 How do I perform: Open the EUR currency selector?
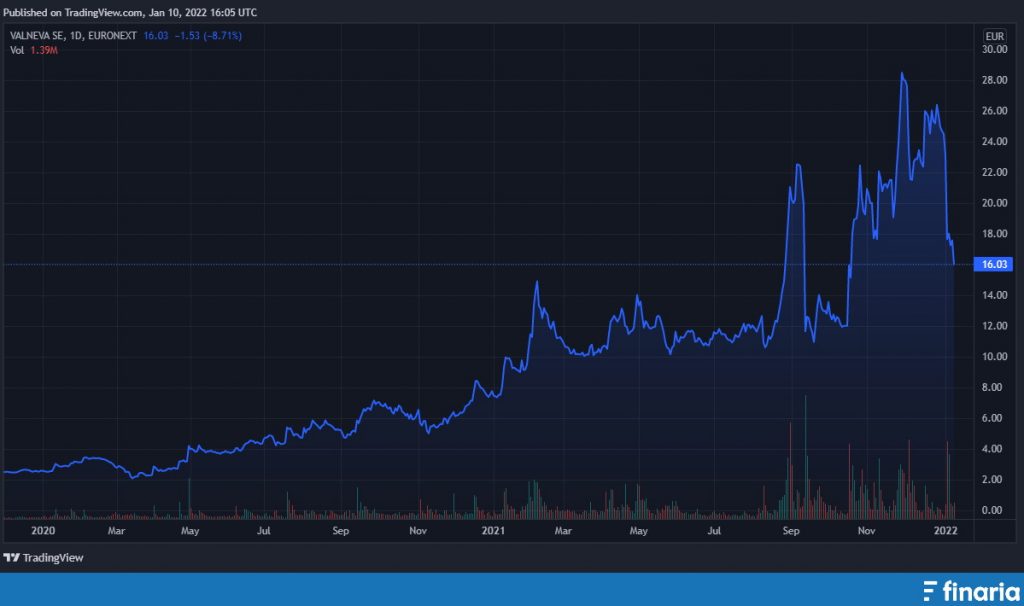pyautogui.click(x=994, y=36)
